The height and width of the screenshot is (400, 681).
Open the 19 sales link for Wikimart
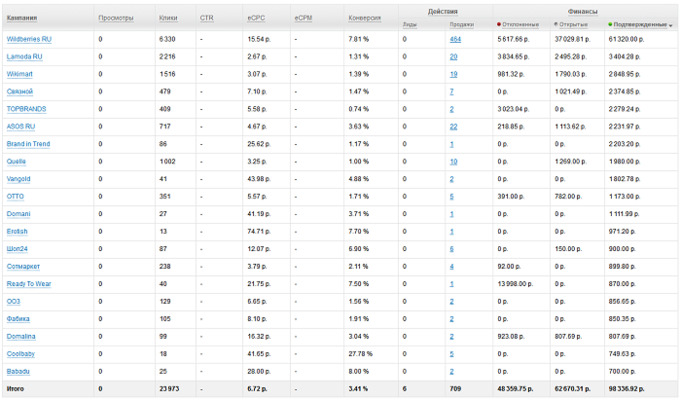453,74
